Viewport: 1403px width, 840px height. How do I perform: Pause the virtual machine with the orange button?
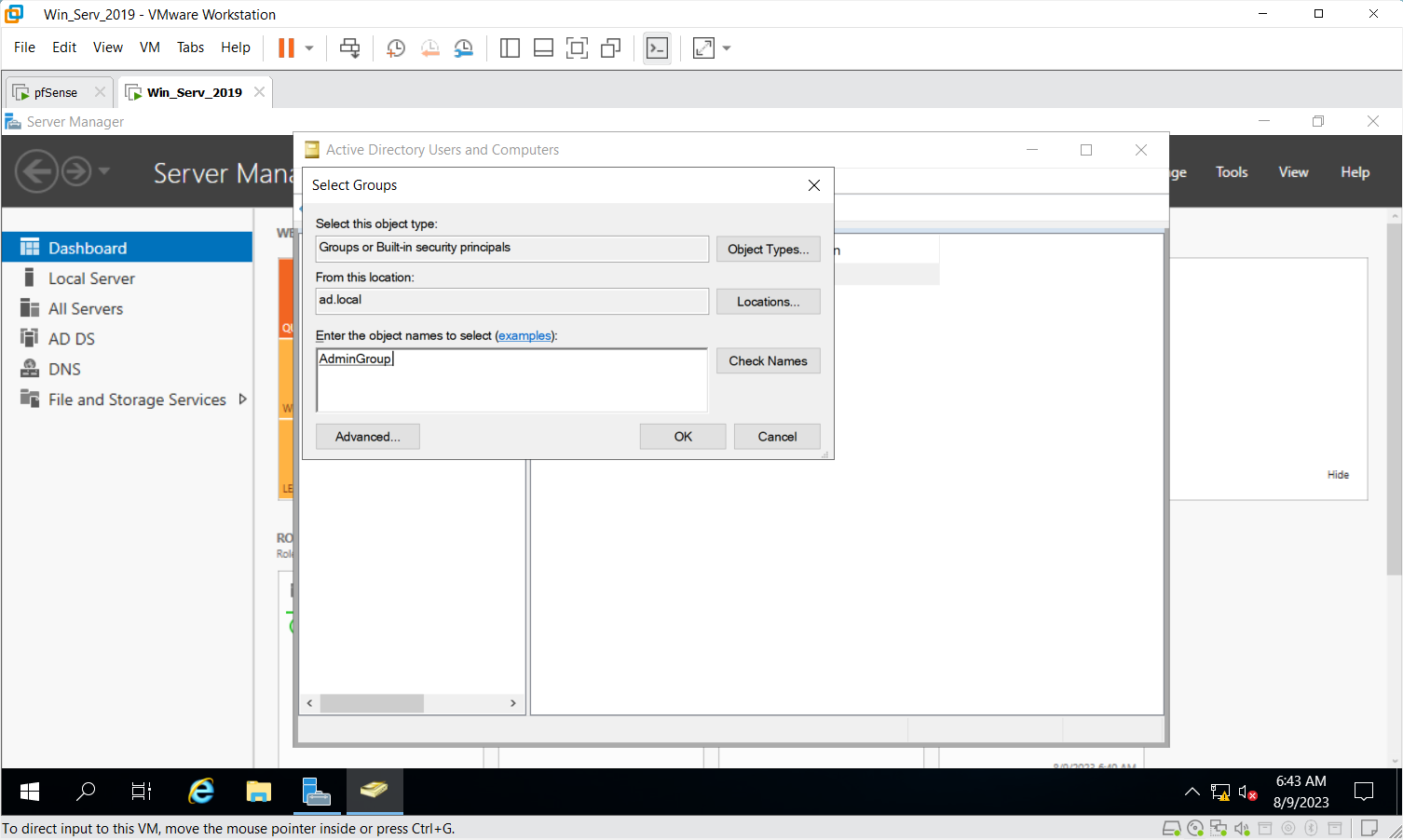(x=286, y=48)
